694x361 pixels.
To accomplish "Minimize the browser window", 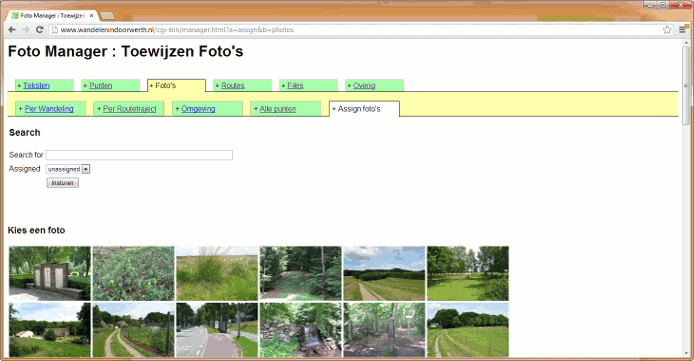I will (x=650, y=5).
